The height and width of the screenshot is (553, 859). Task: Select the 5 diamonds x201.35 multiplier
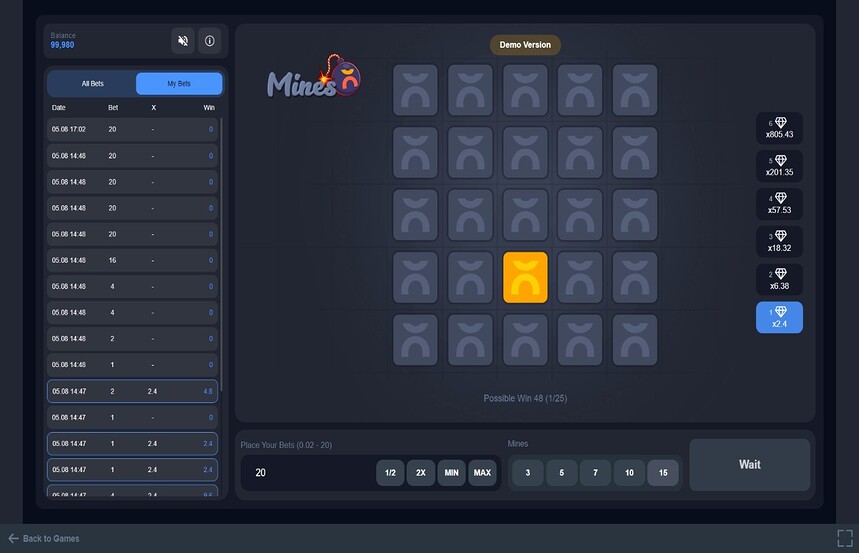(x=779, y=166)
